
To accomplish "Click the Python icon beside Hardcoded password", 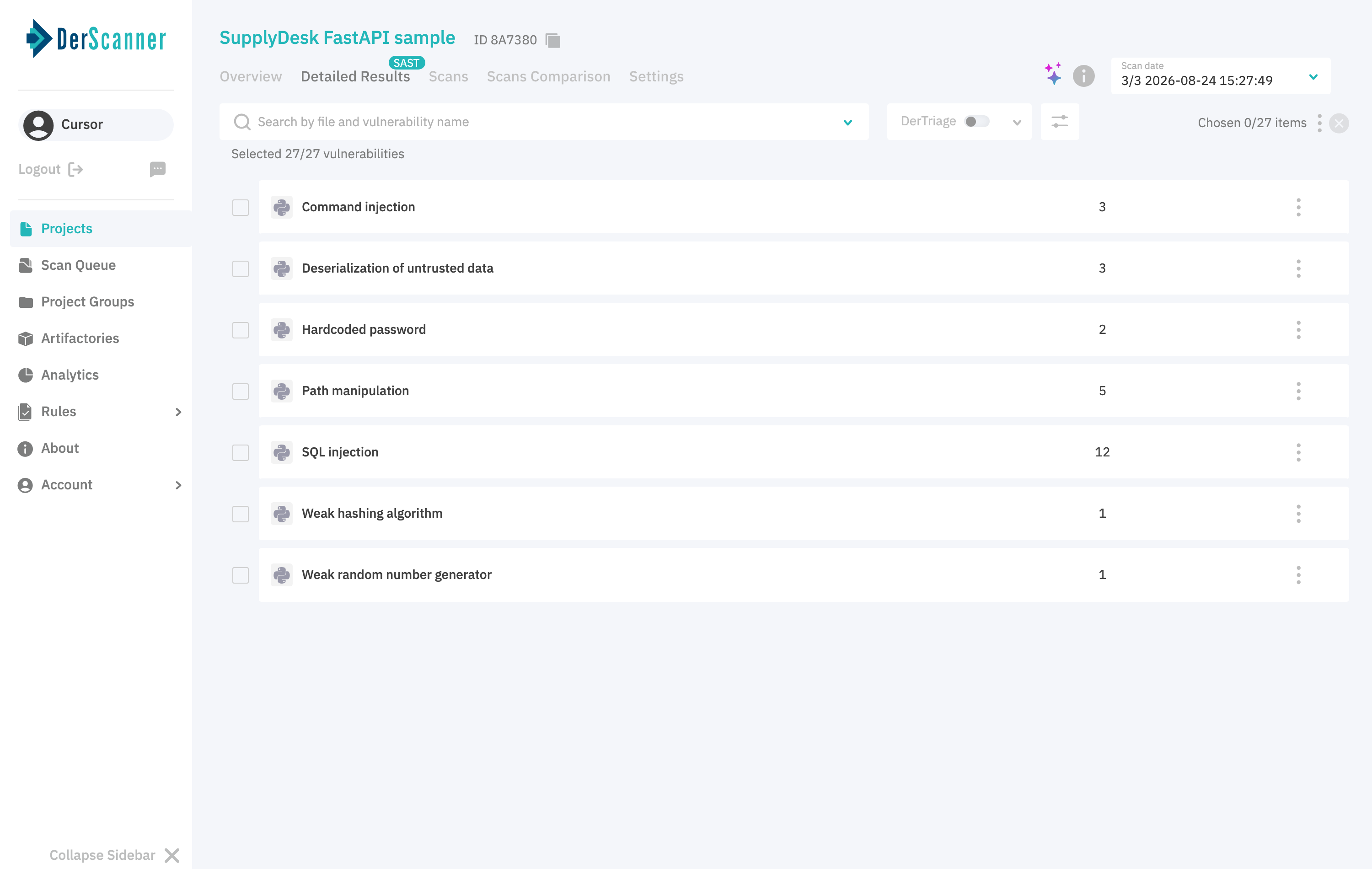I will [x=281, y=329].
